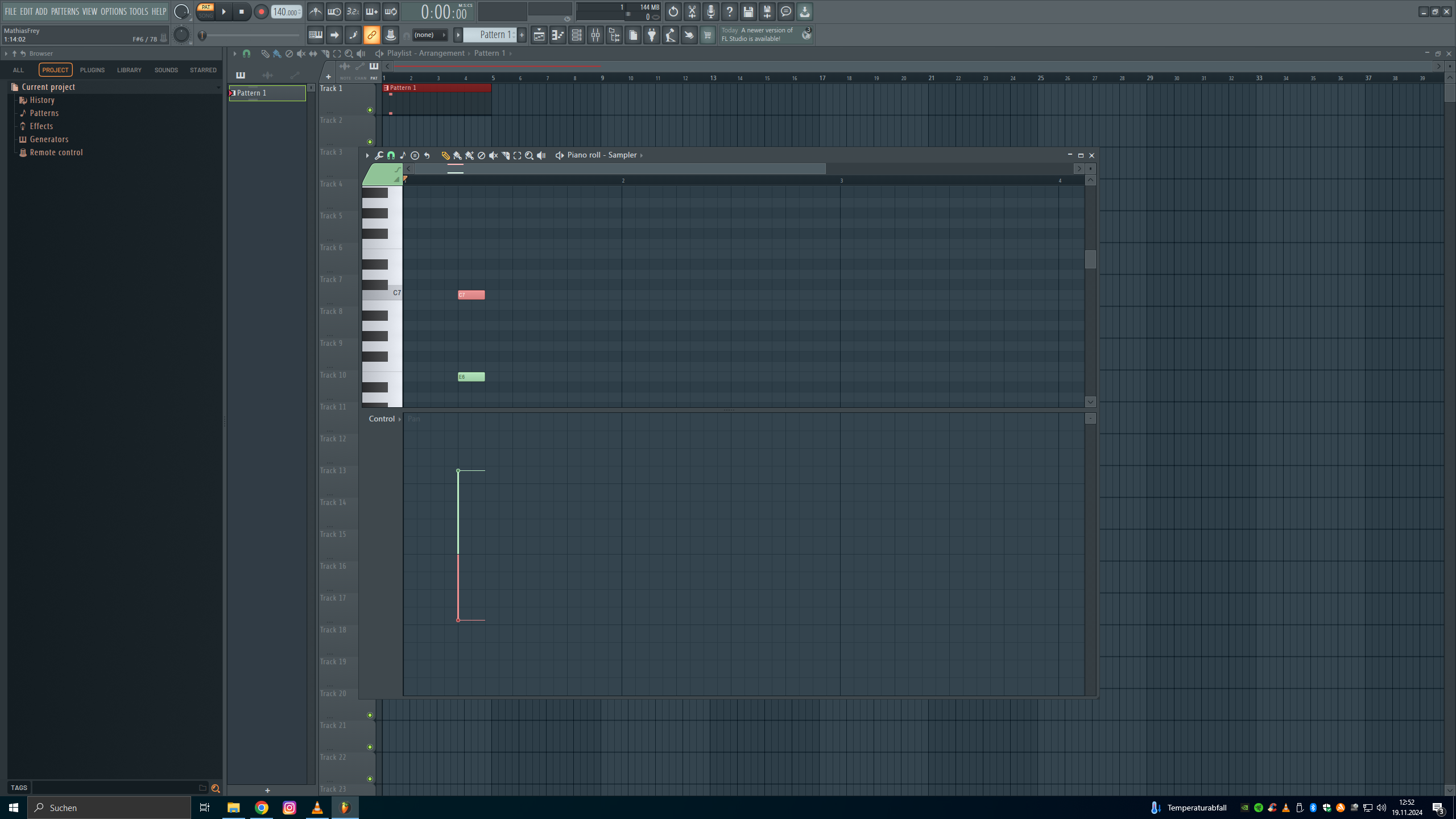This screenshot has width=1456, height=819.
Task: Open the snap (none) dropdown
Action: tap(429, 35)
